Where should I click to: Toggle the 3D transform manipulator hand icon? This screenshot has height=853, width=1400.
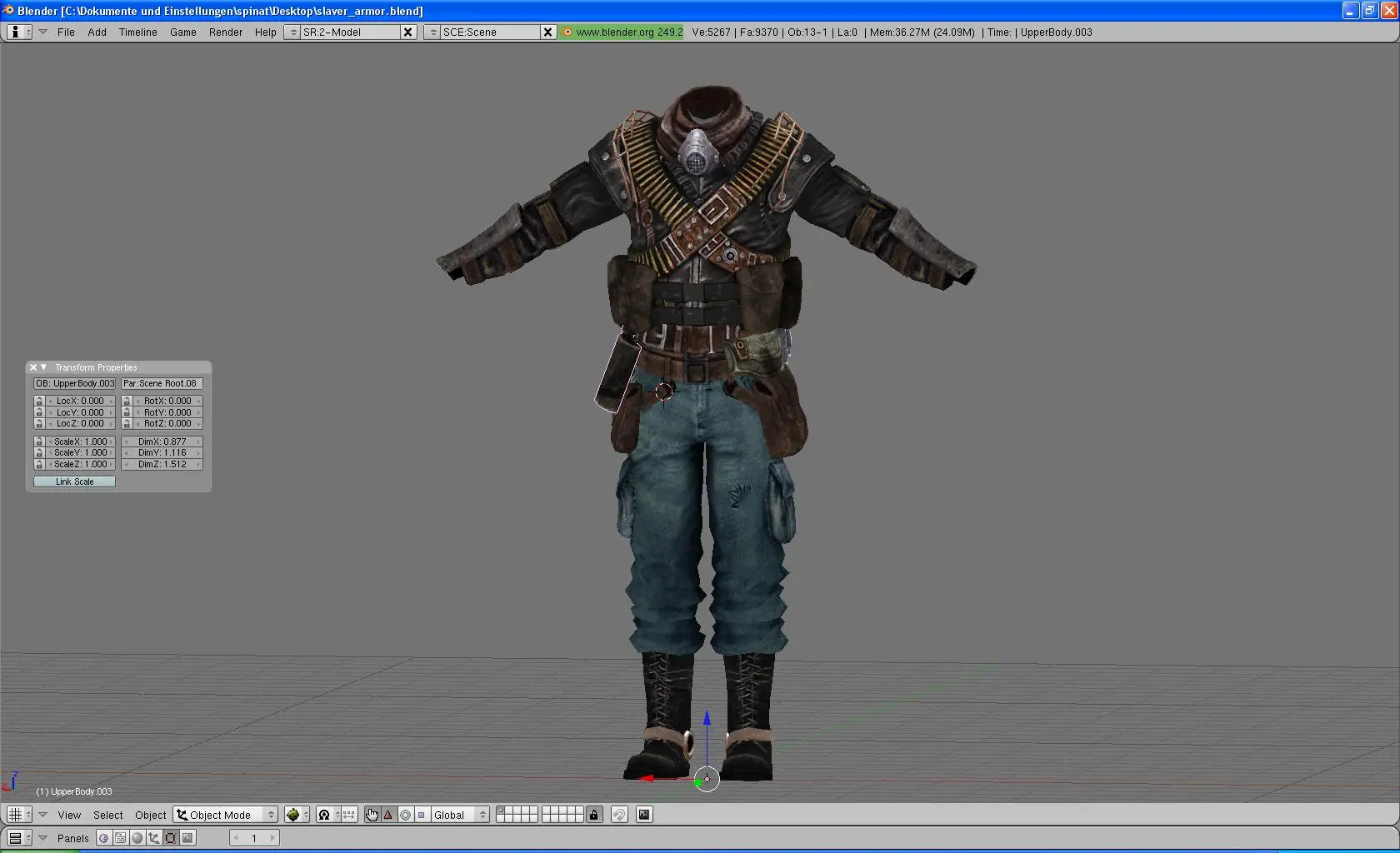(372, 815)
